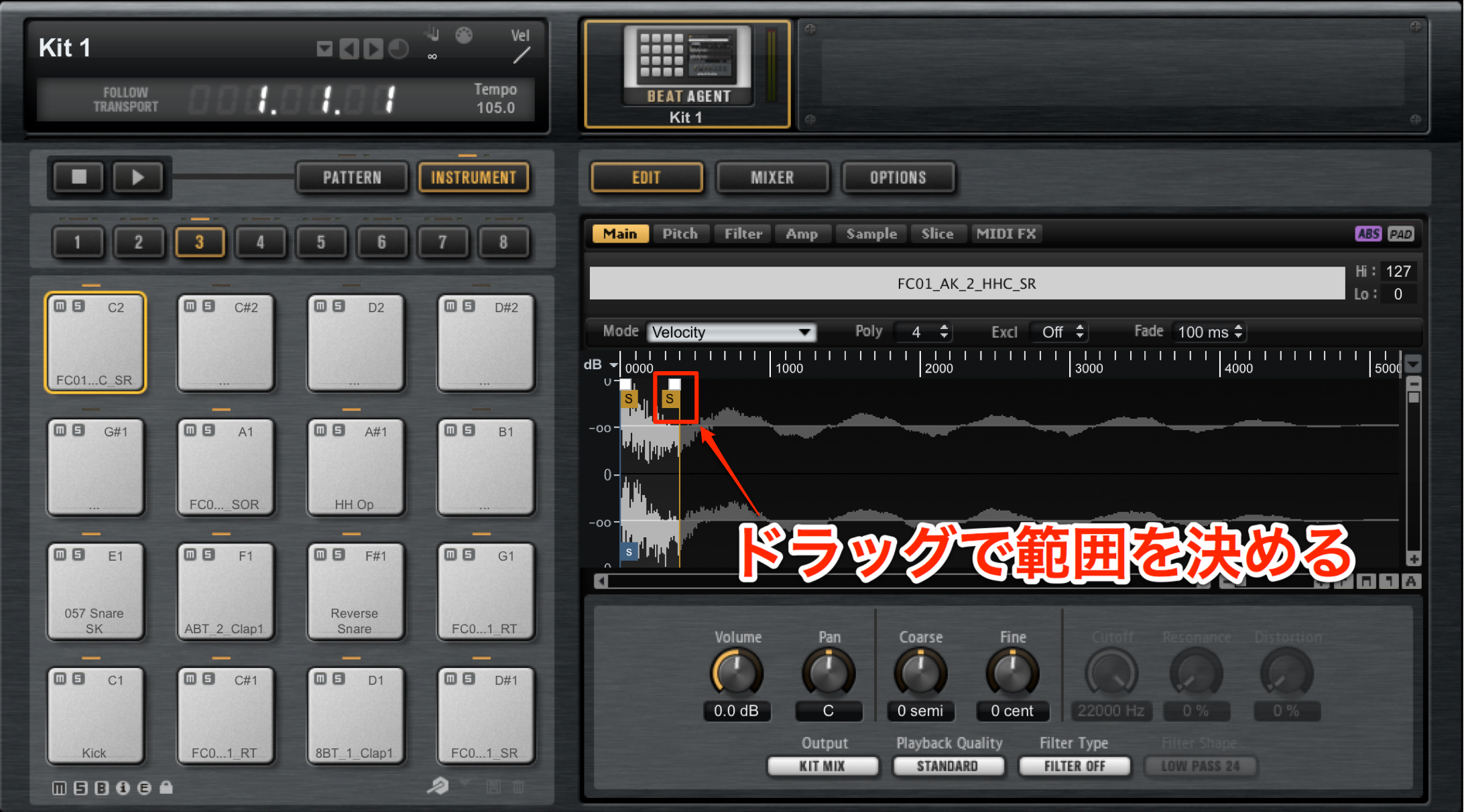Click the Fade 100 ms stepper arrows
The height and width of the screenshot is (812, 1464).
pos(1238,332)
